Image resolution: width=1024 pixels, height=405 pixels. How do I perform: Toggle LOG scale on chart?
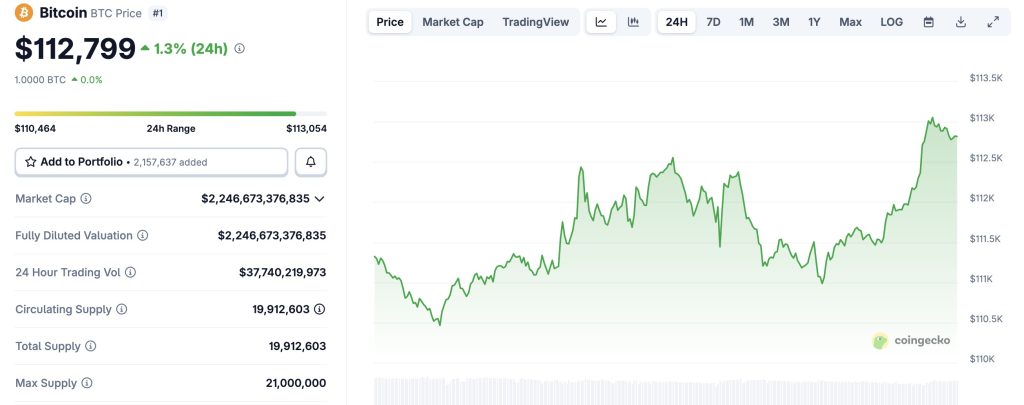tap(891, 22)
